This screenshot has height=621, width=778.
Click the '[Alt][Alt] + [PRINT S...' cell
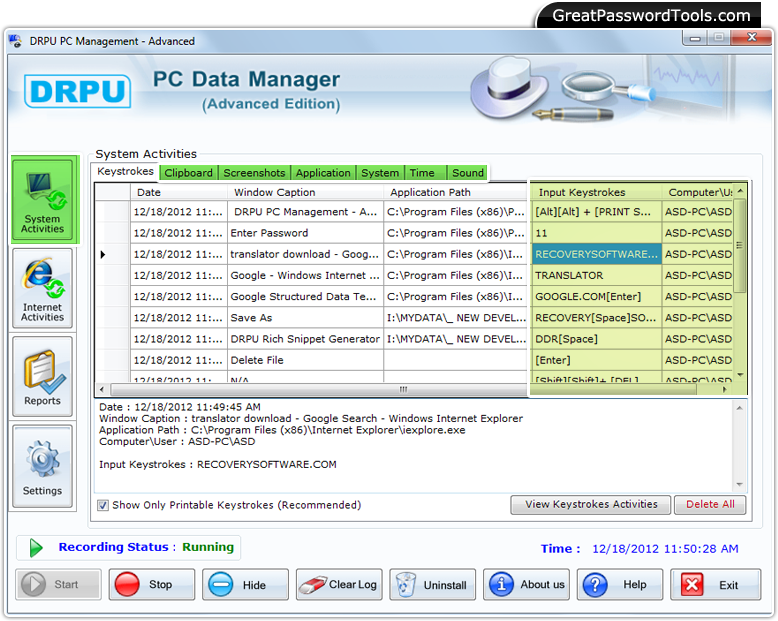[x=596, y=212]
